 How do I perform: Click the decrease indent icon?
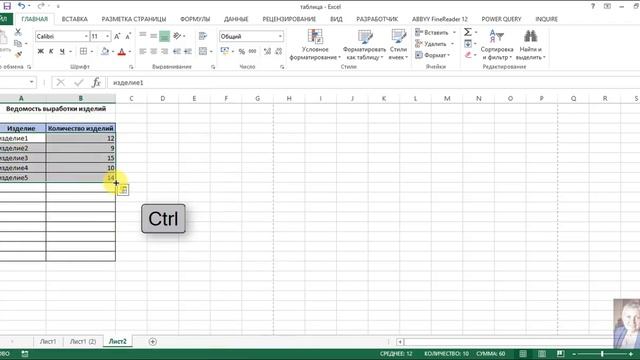[x=177, y=51]
